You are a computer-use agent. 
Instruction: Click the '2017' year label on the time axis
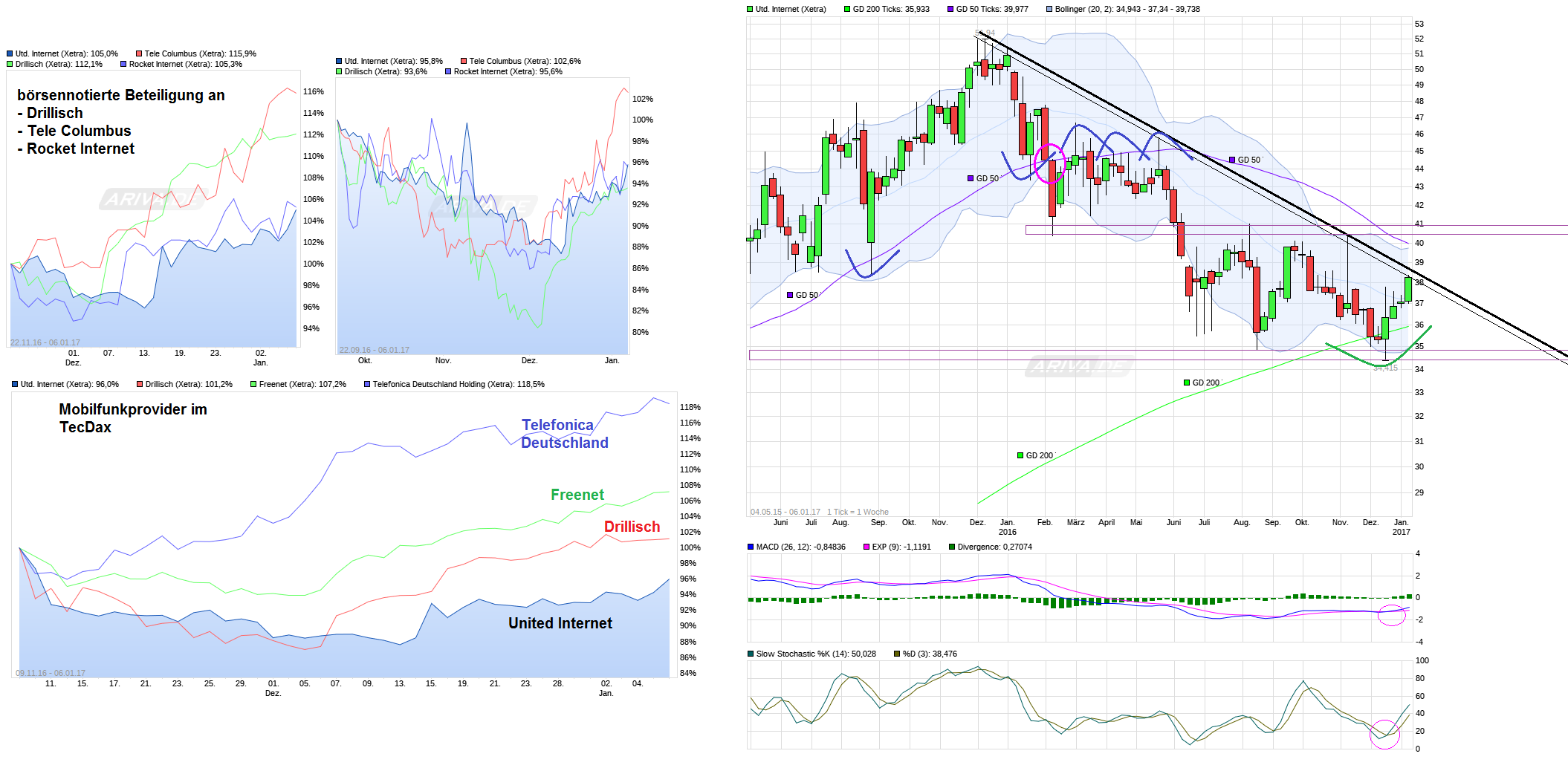1402,533
